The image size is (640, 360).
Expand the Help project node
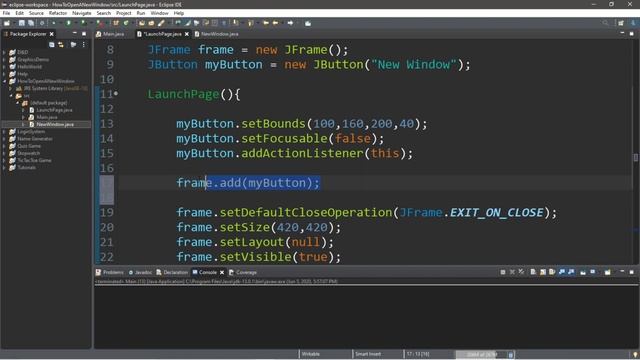4,74
